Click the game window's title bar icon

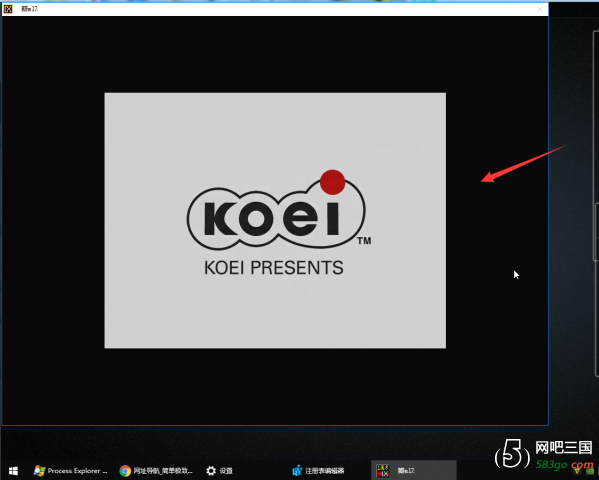click(x=8, y=9)
